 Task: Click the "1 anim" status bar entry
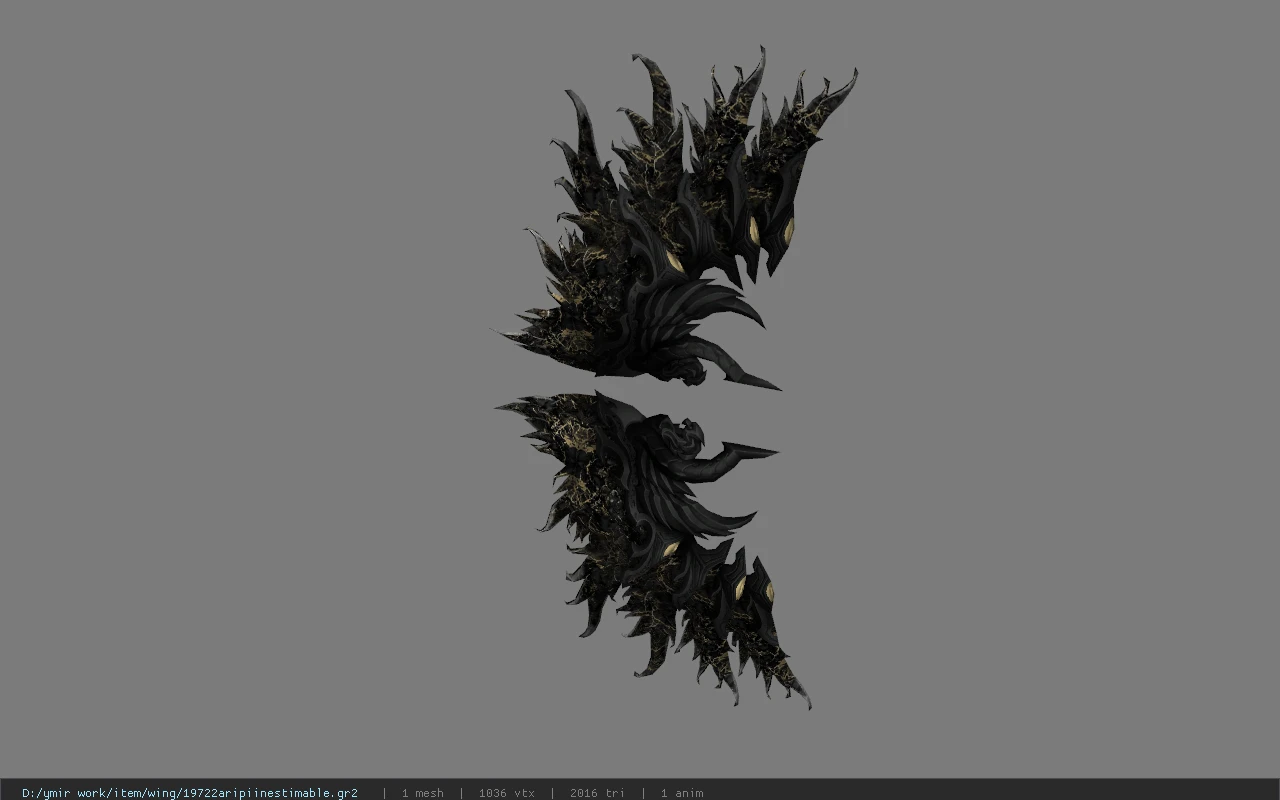coord(682,793)
